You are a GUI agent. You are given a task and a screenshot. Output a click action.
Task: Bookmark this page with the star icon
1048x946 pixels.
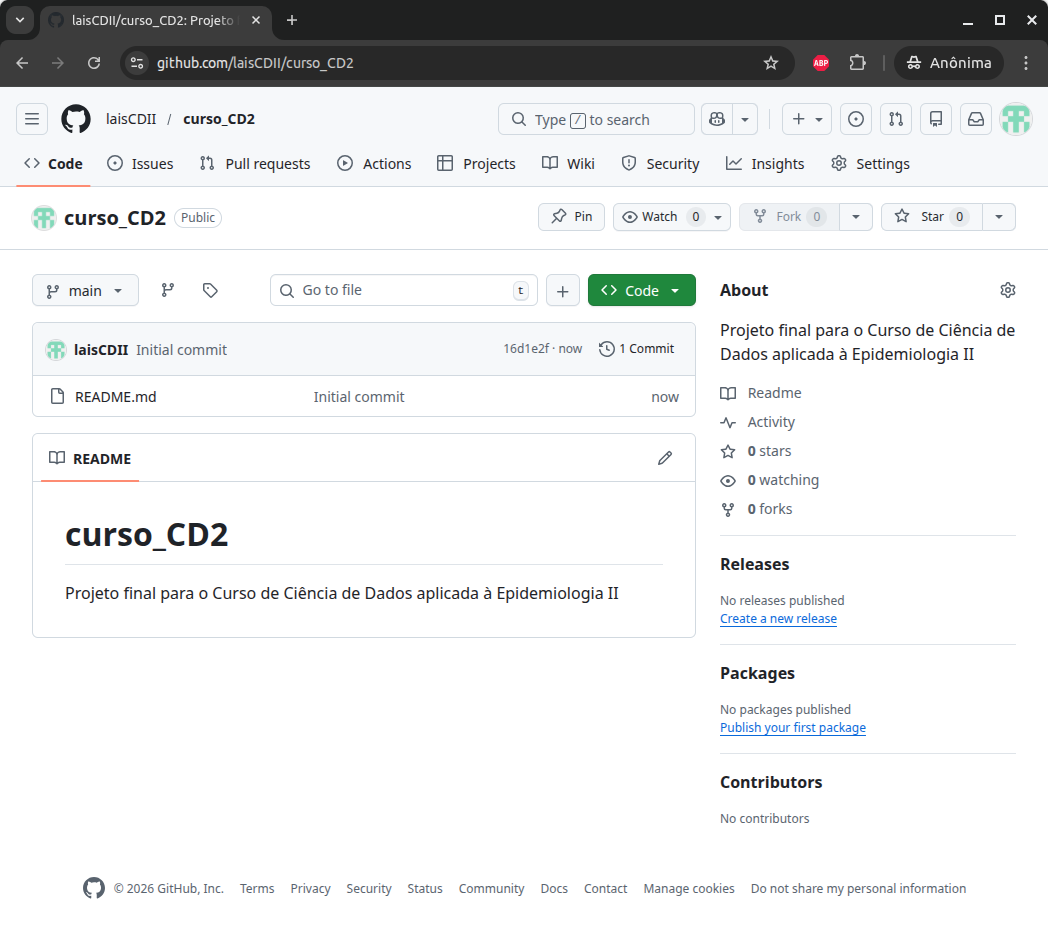(x=771, y=63)
